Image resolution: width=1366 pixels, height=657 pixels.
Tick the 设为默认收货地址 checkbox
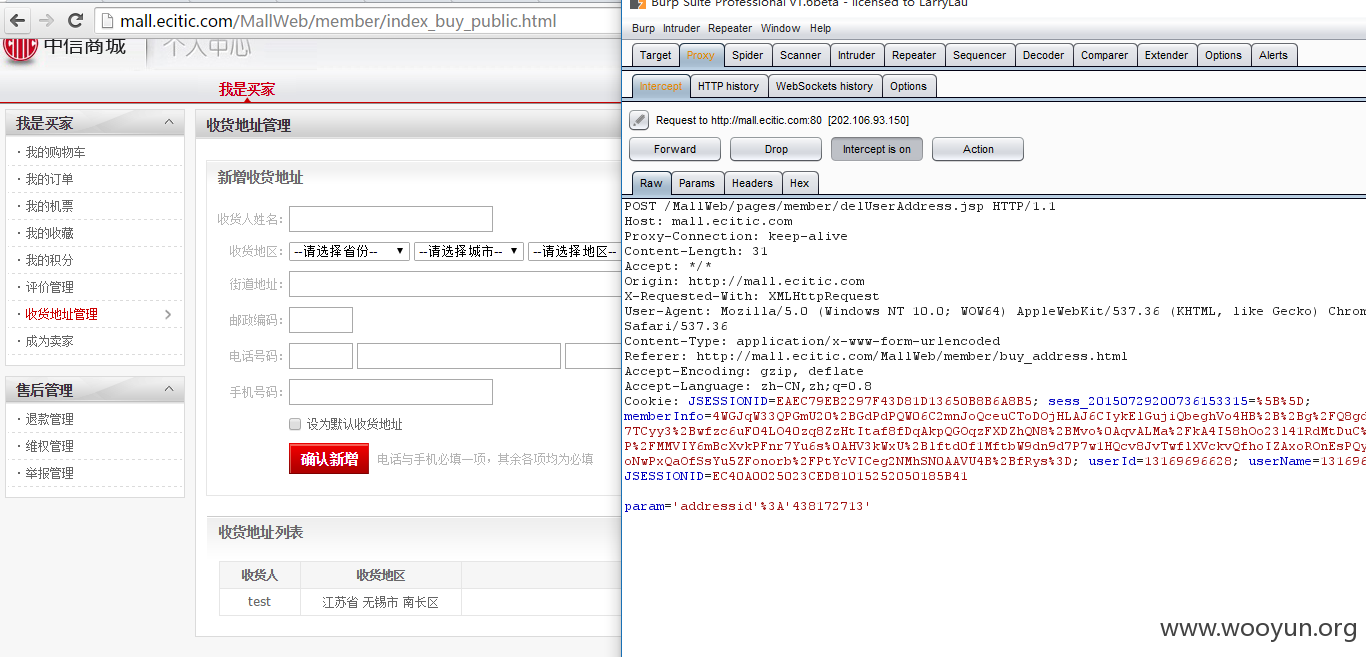[295, 424]
